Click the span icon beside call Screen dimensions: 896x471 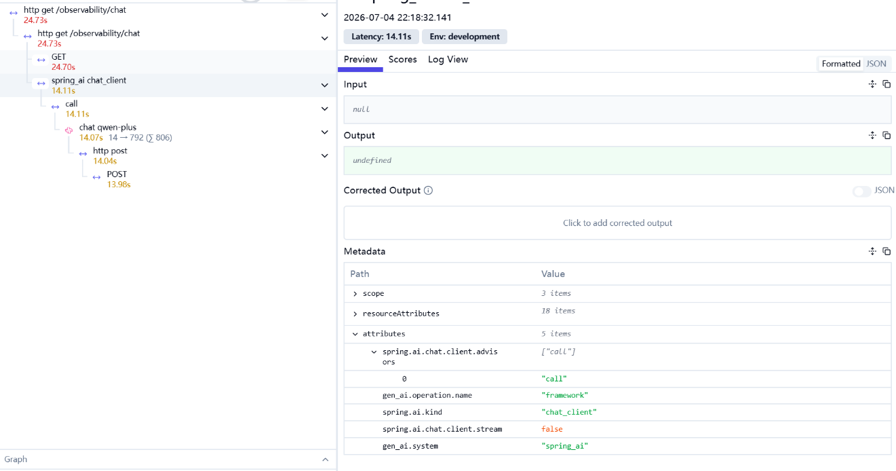click(x=55, y=106)
